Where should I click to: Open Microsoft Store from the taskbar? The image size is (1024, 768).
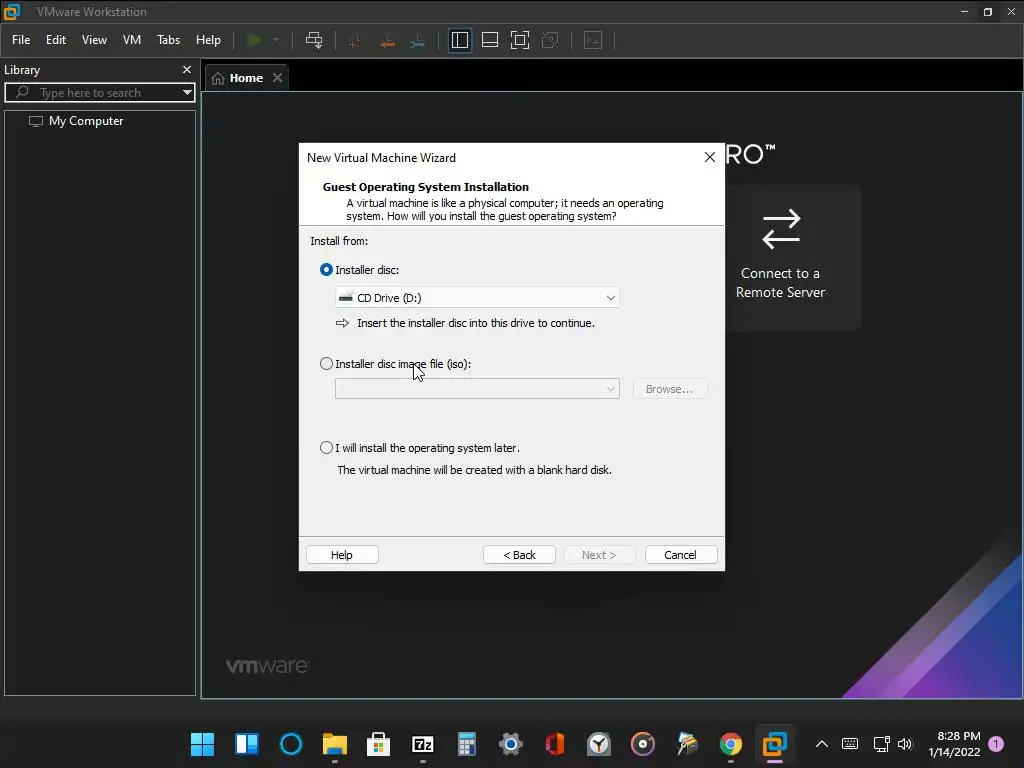378,744
